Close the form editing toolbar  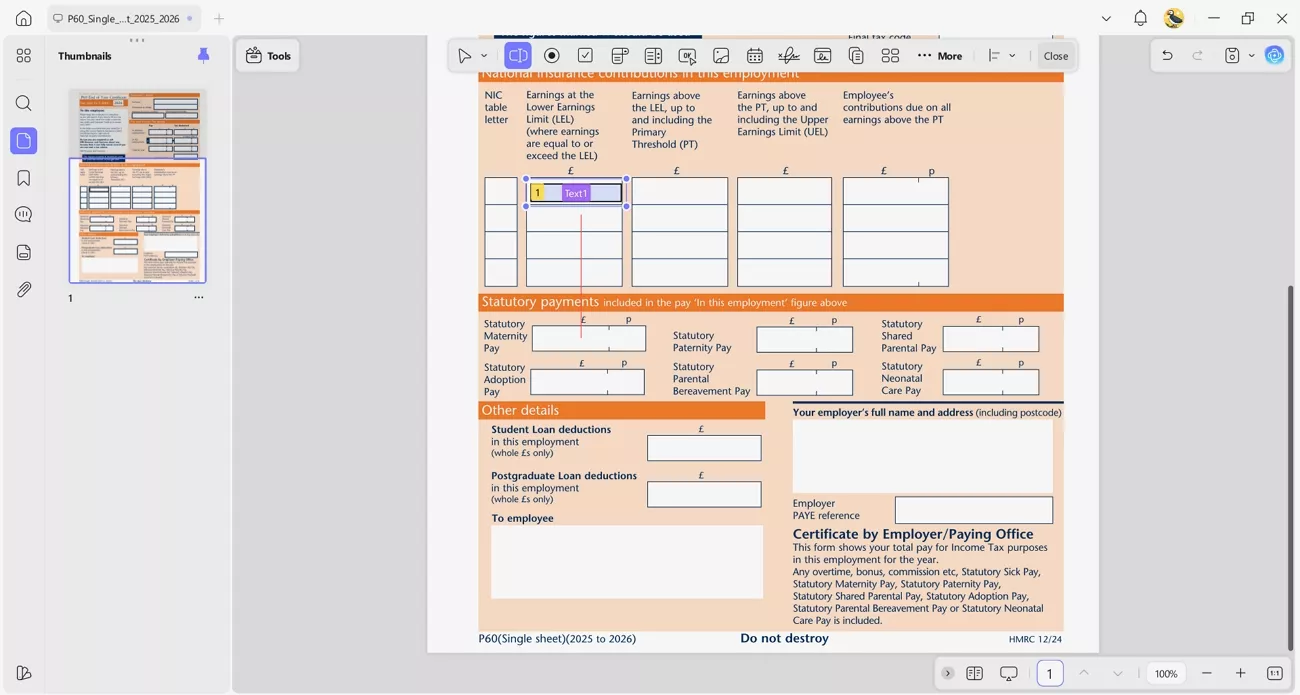[x=1055, y=55]
